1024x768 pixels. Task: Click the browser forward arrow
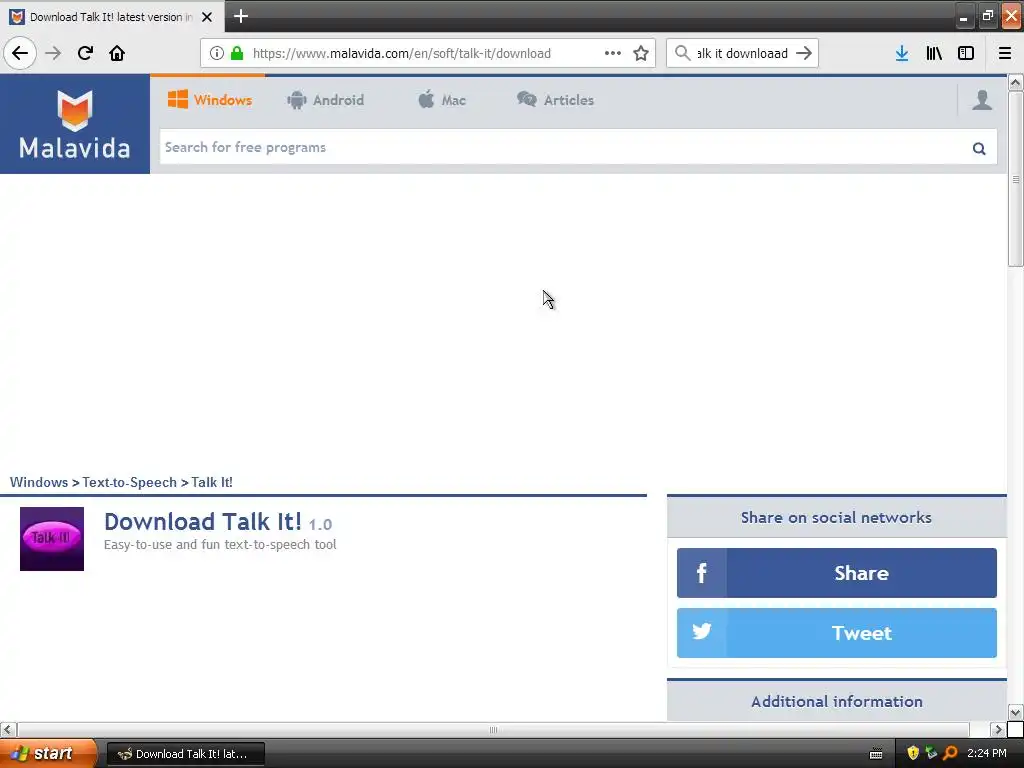pos(53,53)
